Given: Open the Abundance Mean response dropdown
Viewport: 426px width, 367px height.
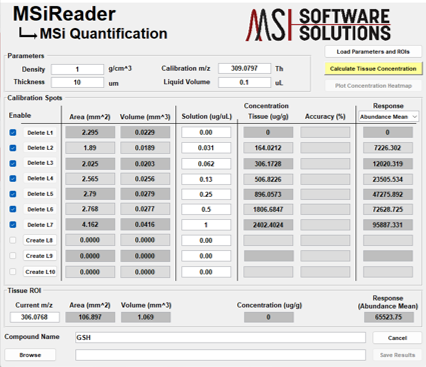Looking at the screenshot, I should (389, 117).
